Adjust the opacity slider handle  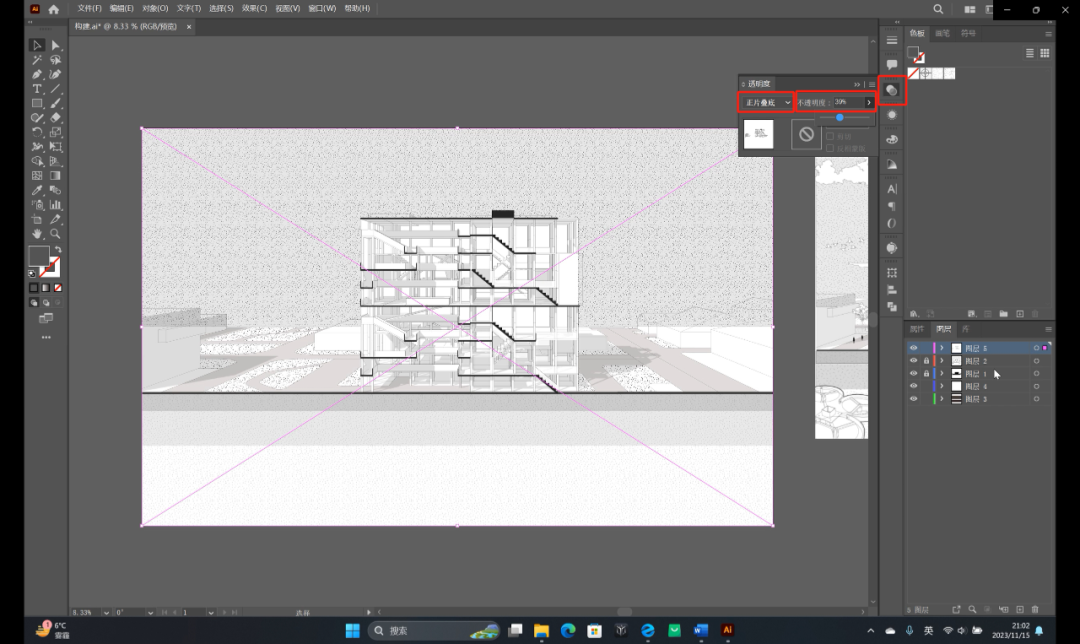pyautogui.click(x=840, y=118)
